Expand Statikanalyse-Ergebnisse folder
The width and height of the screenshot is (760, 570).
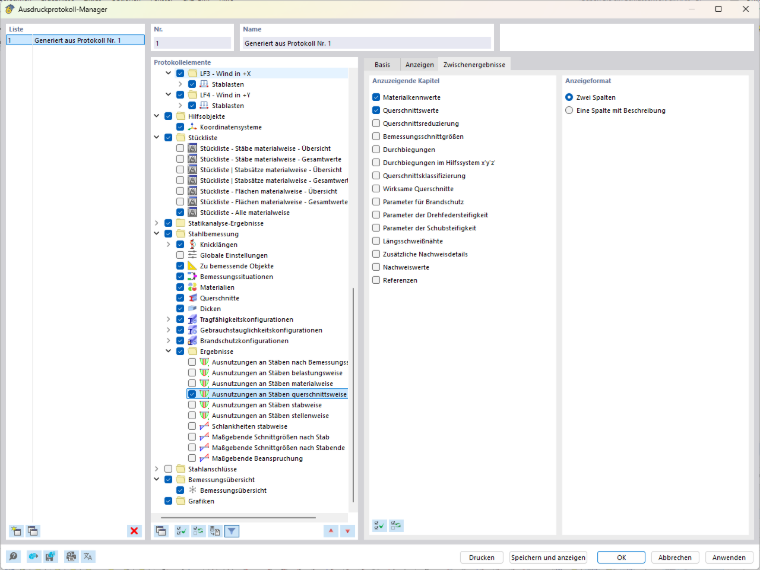(x=157, y=223)
